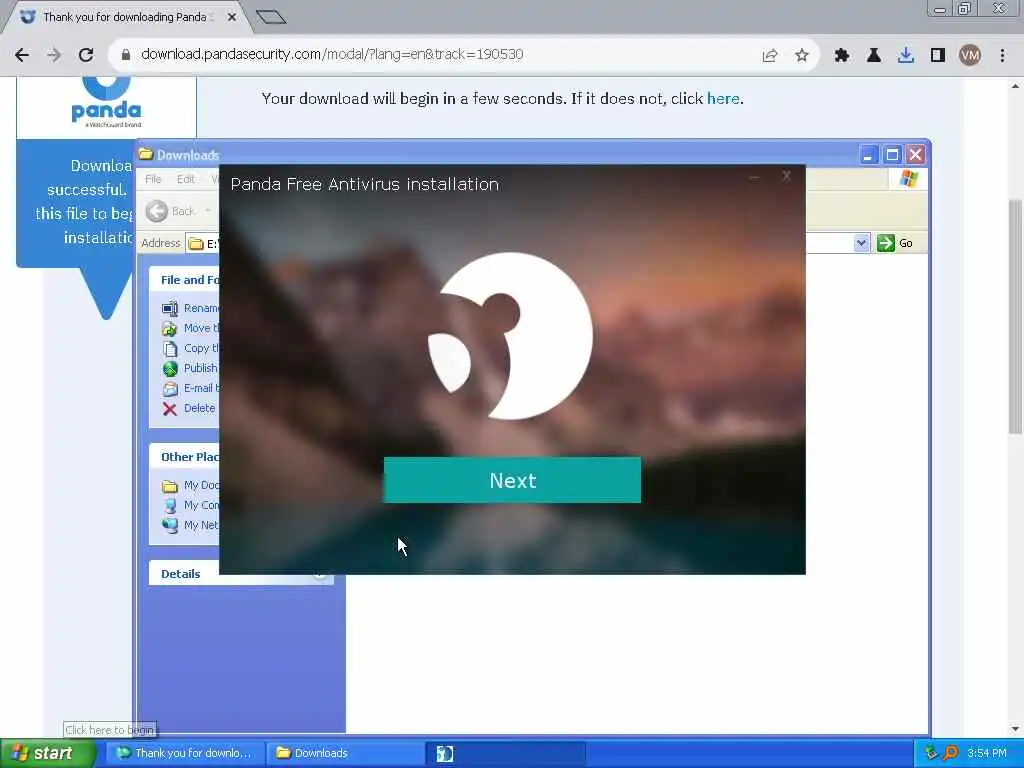Click Back button in Downloads explorer
1024x768 pixels.
coord(170,211)
